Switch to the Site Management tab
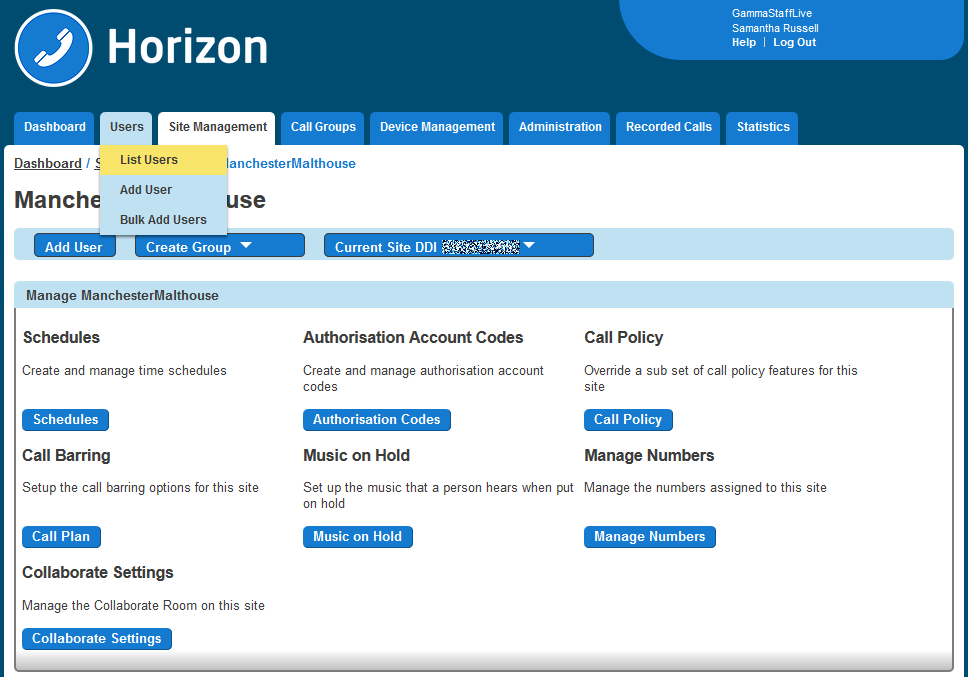The image size is (968, 677). [x=217, y=127]
